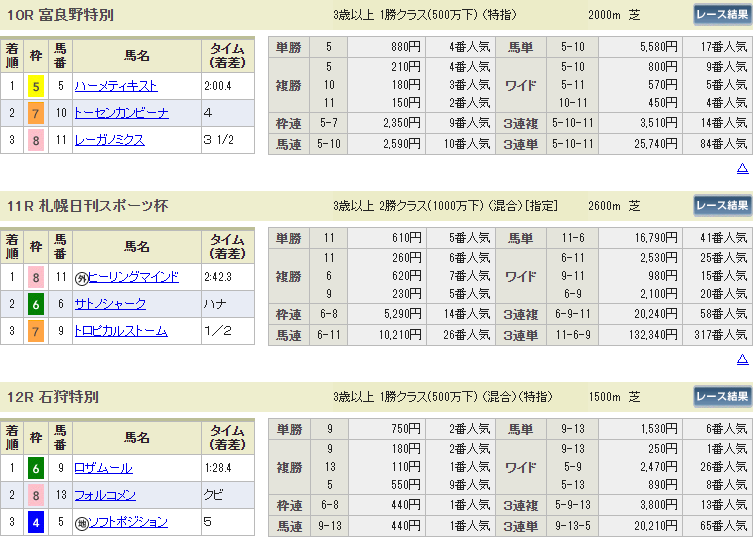Click the 地 mark beside ソフトポジション

pos(82,523)
